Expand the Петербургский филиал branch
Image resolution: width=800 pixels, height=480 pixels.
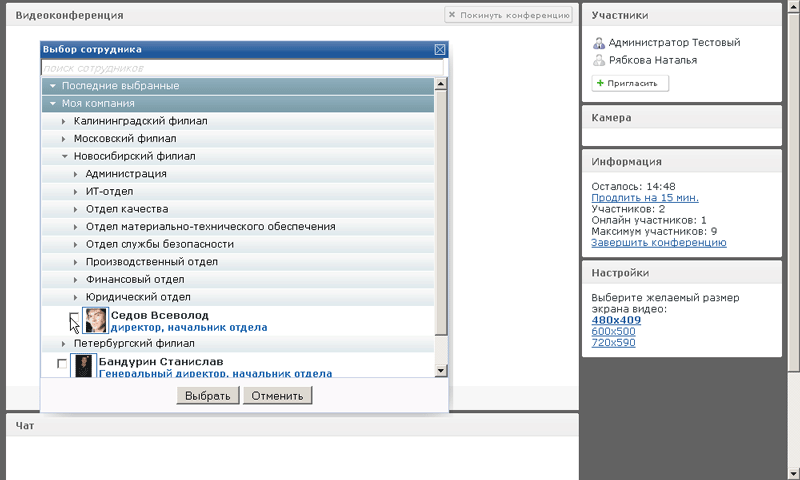tap(63, 344)
